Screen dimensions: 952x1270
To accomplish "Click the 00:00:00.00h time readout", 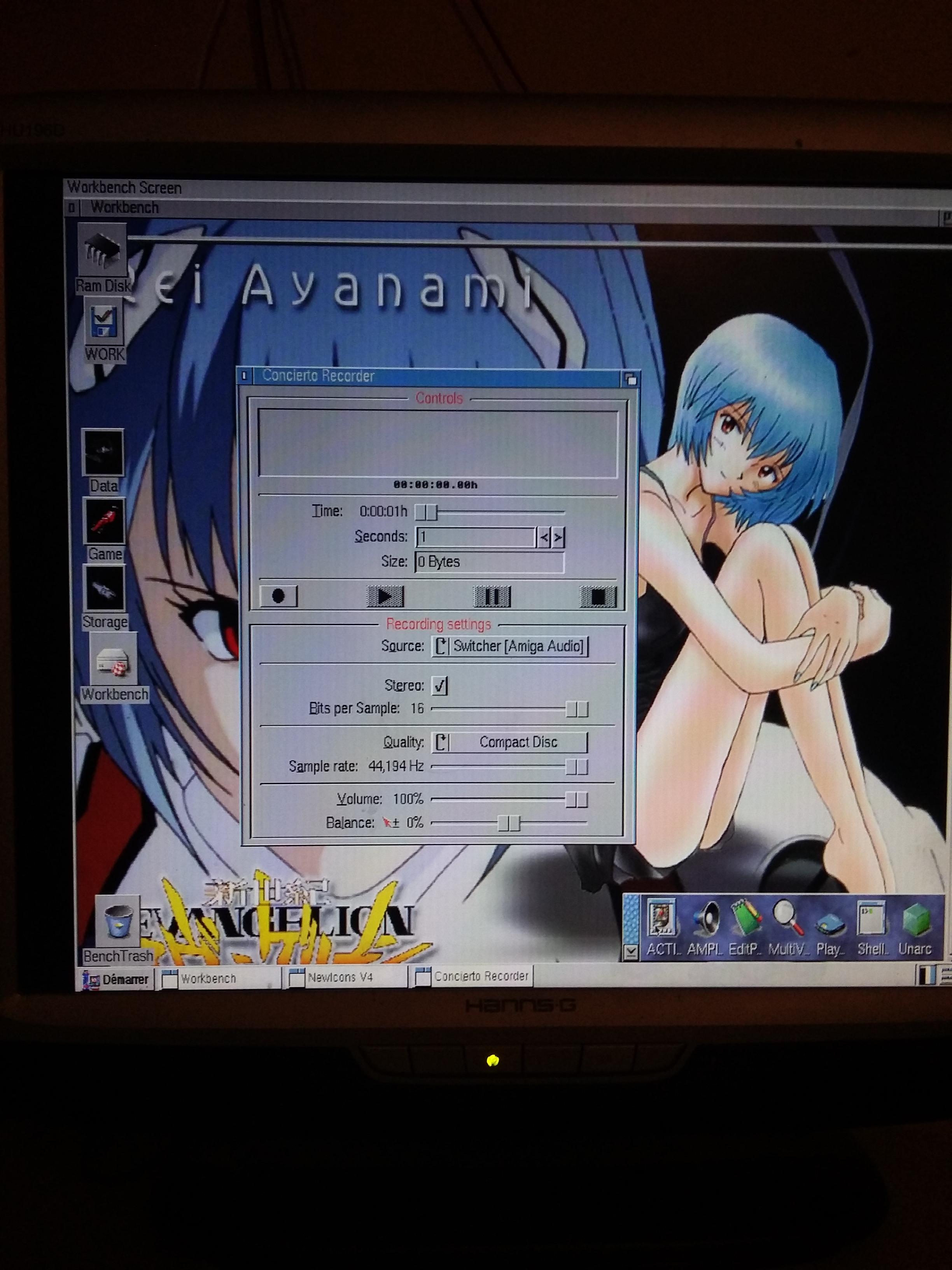I will [436, 485].
